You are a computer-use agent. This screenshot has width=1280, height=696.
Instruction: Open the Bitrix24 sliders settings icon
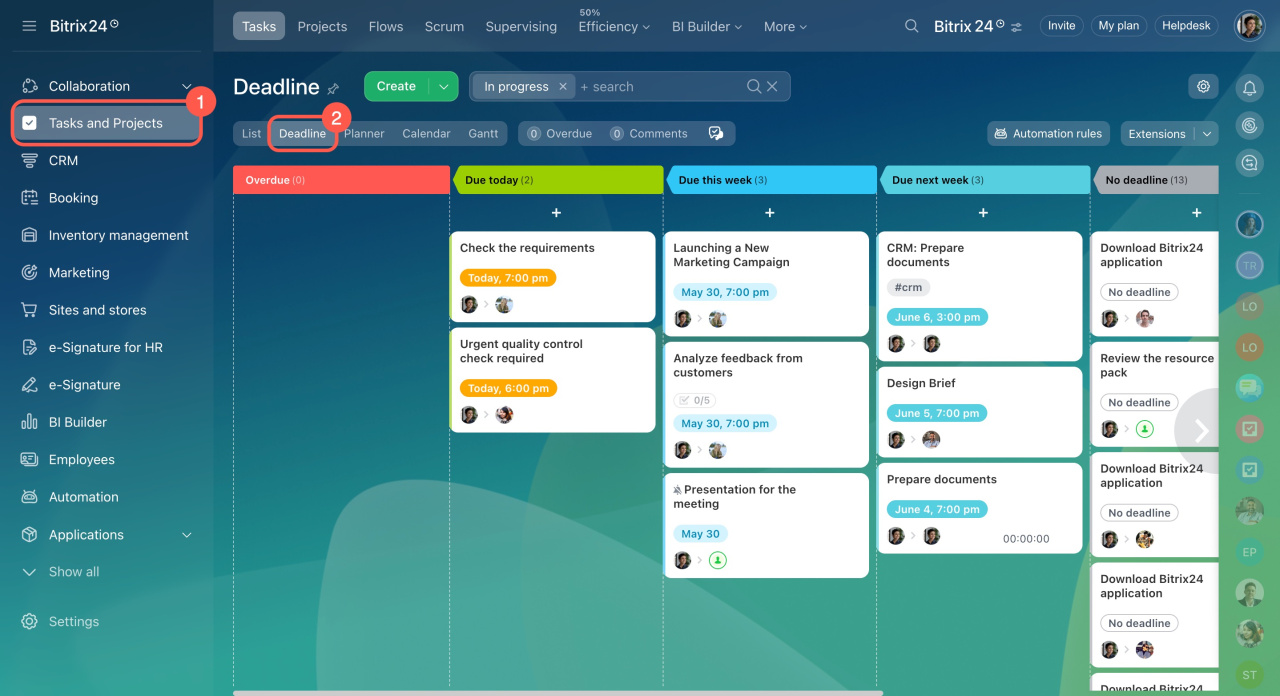pos(1017,27)
